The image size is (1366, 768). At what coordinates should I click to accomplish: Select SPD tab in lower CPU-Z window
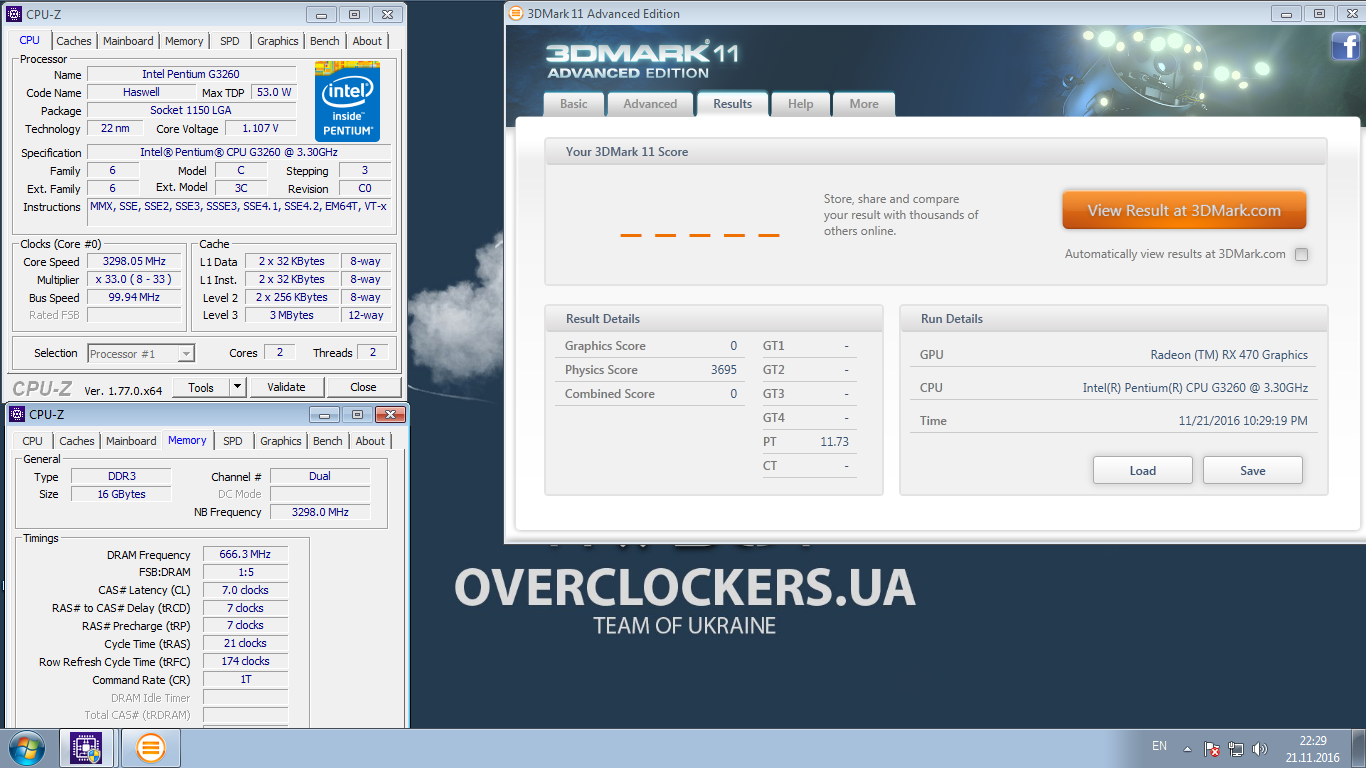[x=233, y=441]
